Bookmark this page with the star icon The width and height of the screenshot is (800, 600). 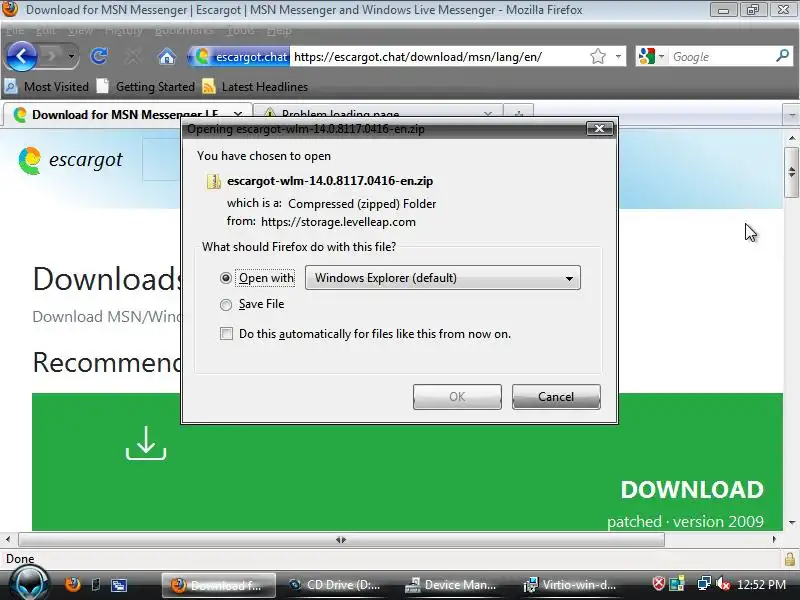598,56
